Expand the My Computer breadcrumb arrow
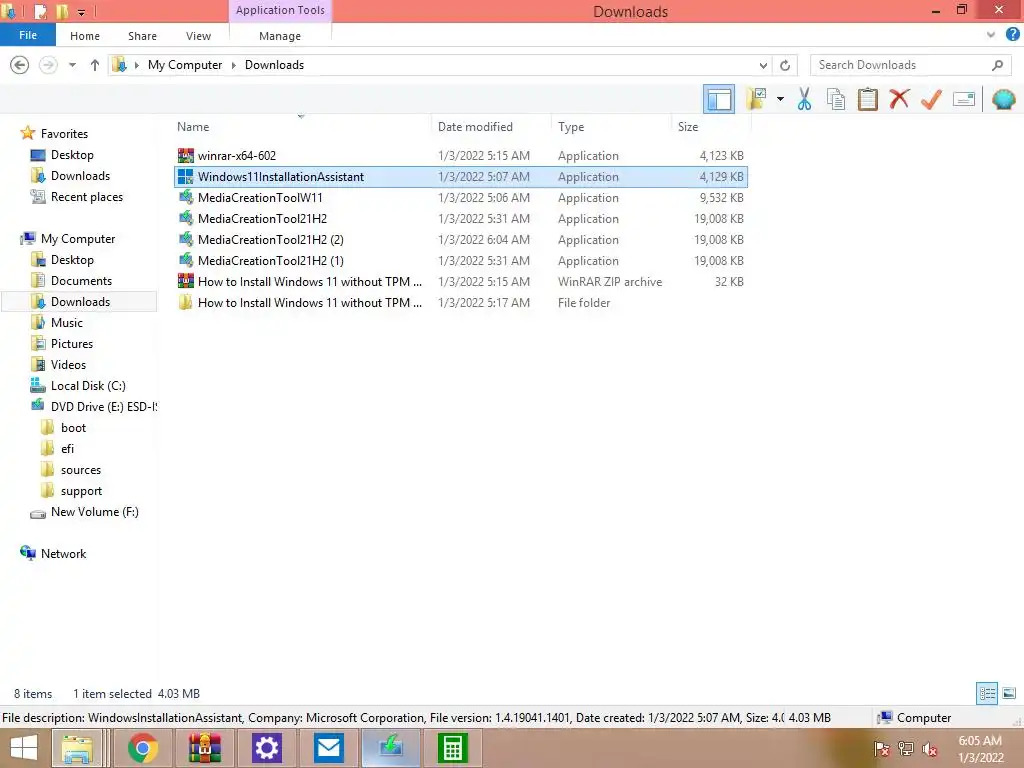Image resolution: width=1024 pixels, height=768 pixels. click(233, 65)
